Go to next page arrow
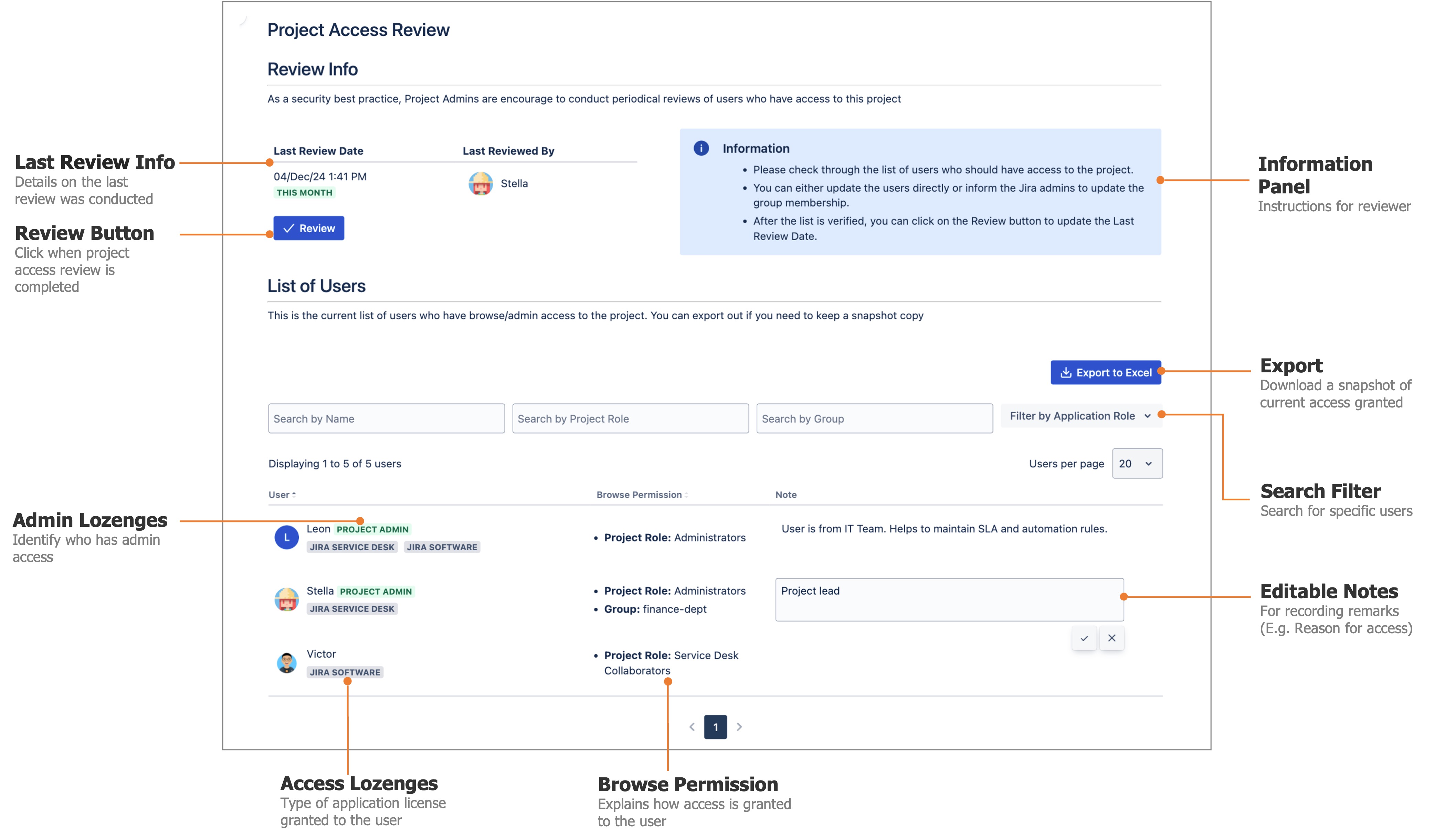The width and height of the screenshot is (1456, 839). click(739, 726)
